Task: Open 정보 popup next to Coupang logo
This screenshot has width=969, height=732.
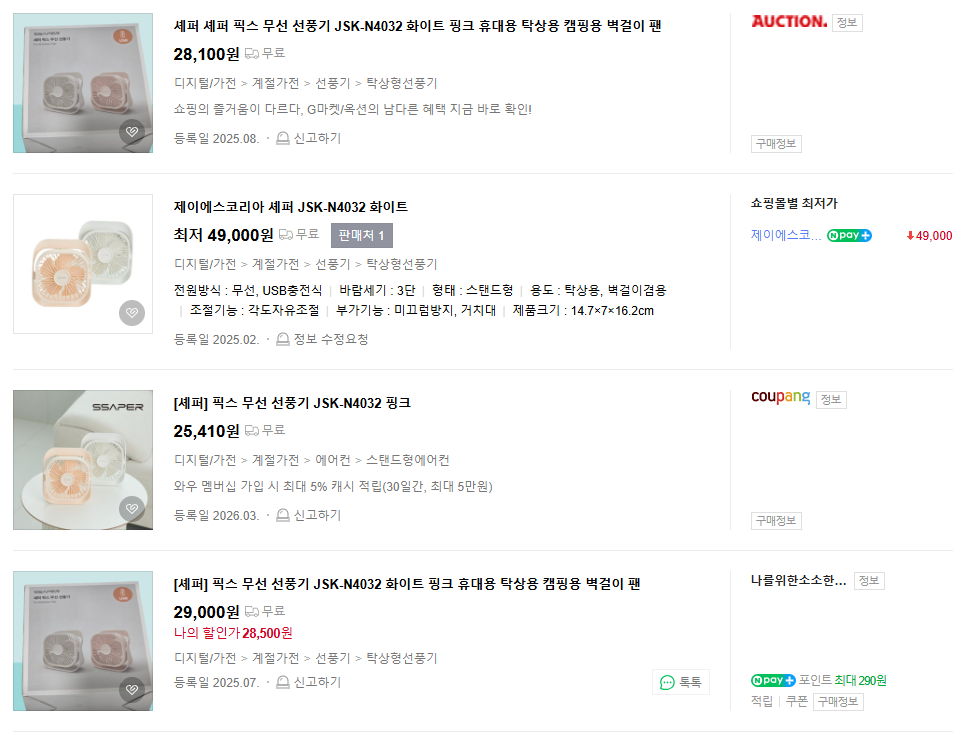Action: pyautogui.click(x=831, y=399)
